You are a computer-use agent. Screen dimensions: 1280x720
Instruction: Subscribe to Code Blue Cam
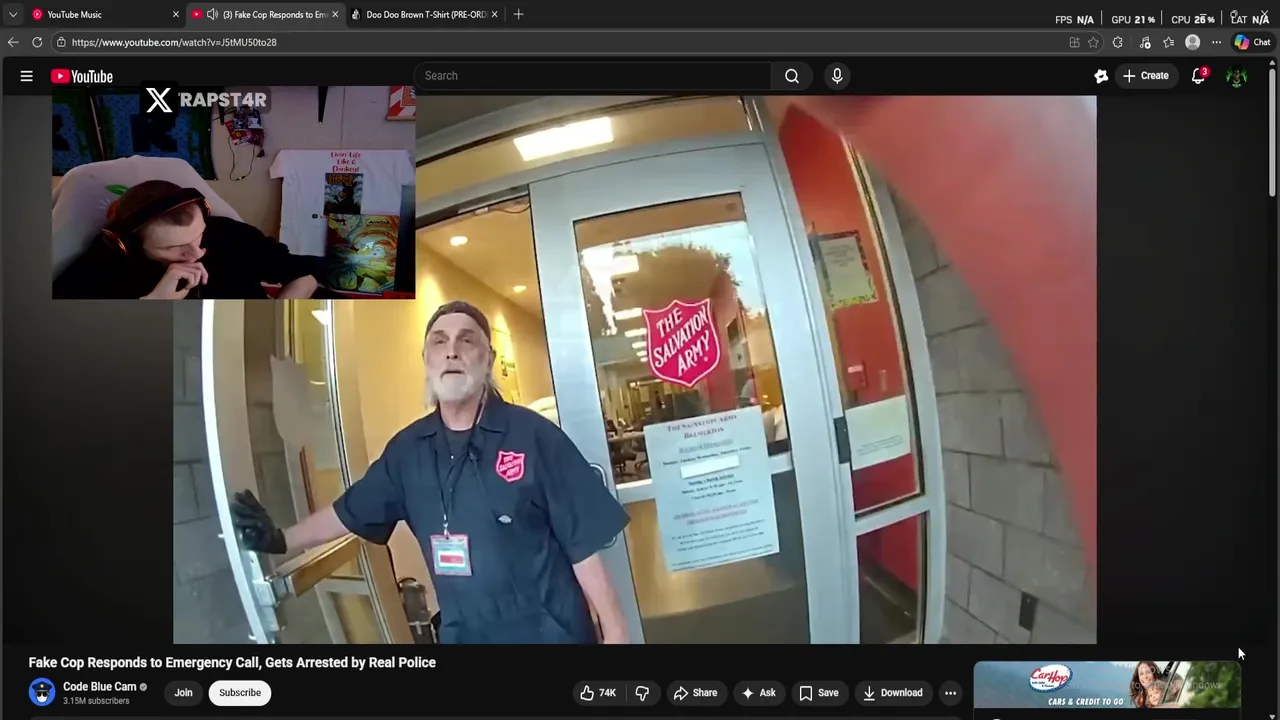tap(240, 692)
